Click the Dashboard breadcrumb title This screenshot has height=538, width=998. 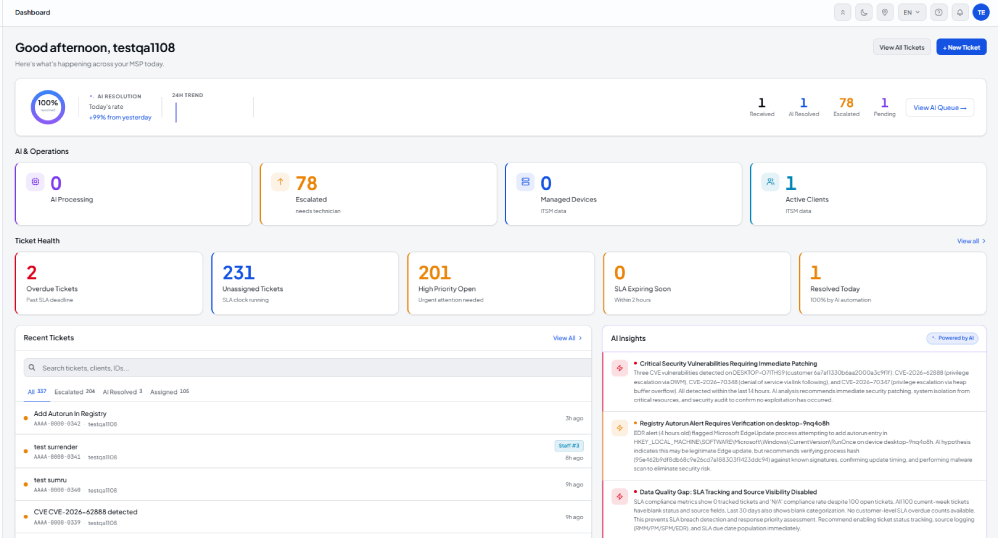[x=32, y=12]
